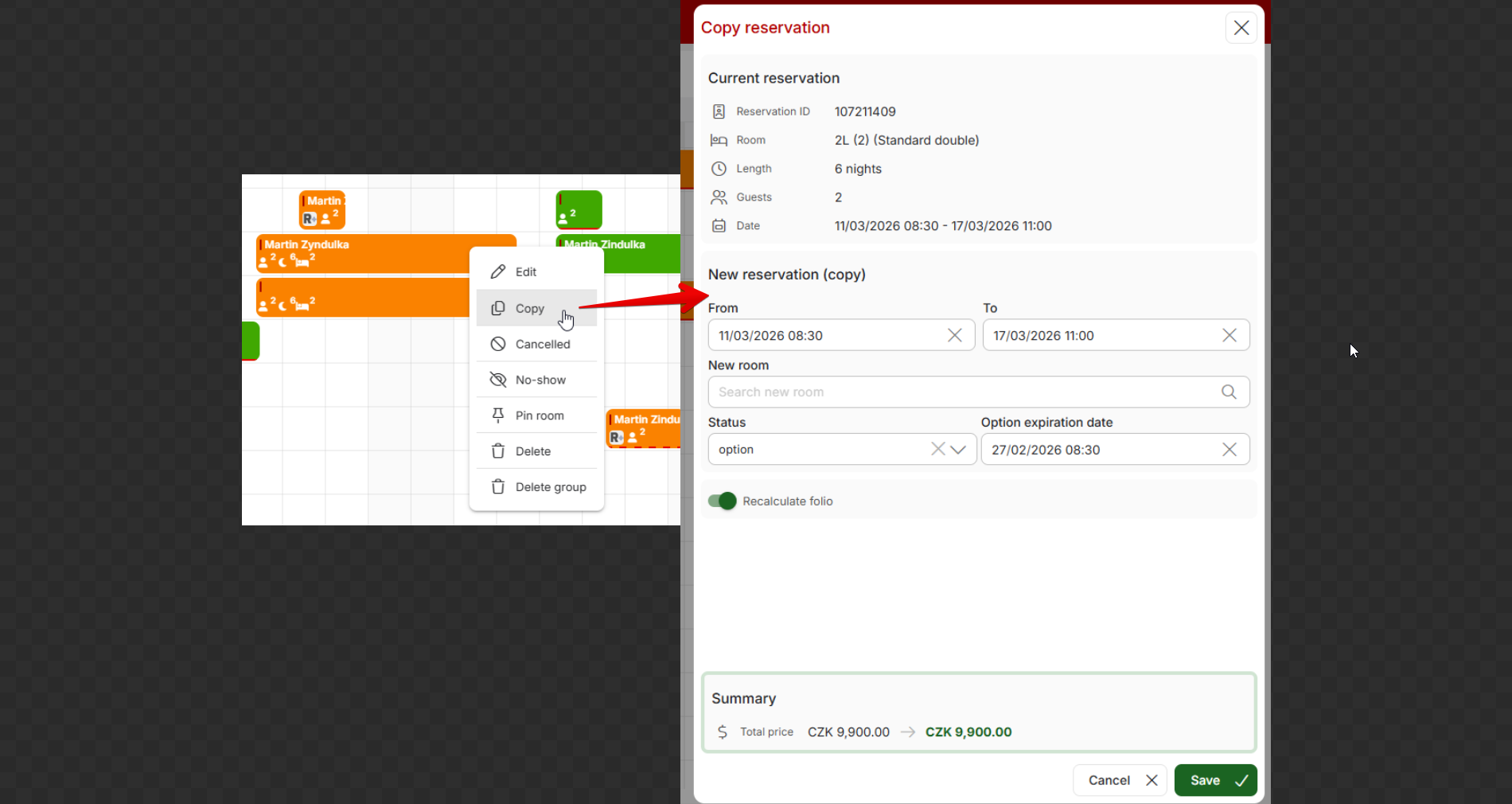
Task: Select Cancelled in the context menu
Action: click(542, 344)
